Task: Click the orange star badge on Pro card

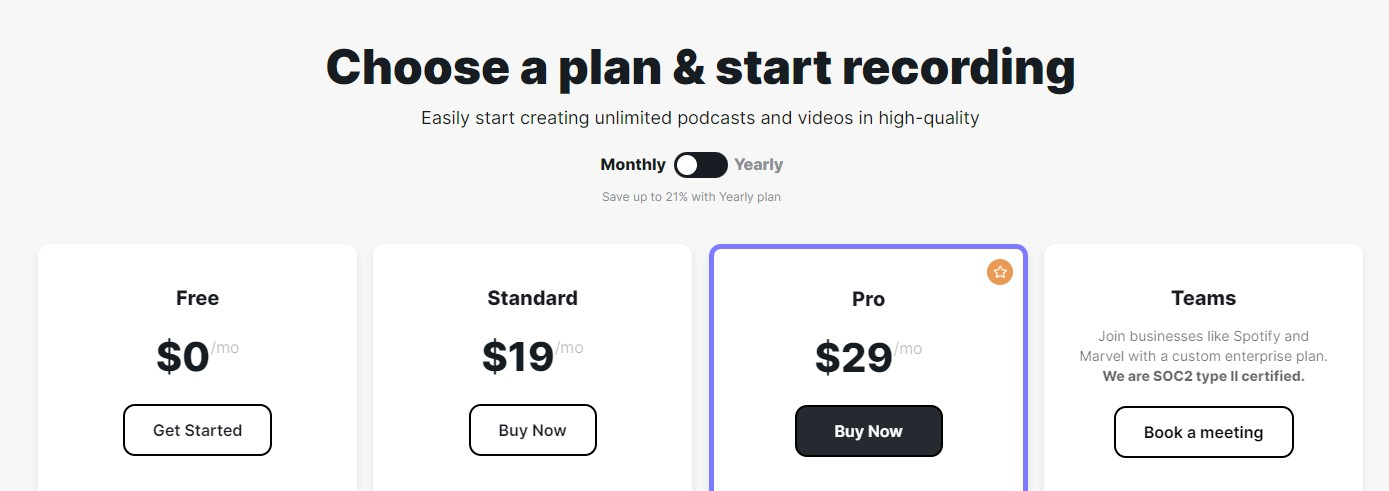Action: click(x=1000, y=272)
